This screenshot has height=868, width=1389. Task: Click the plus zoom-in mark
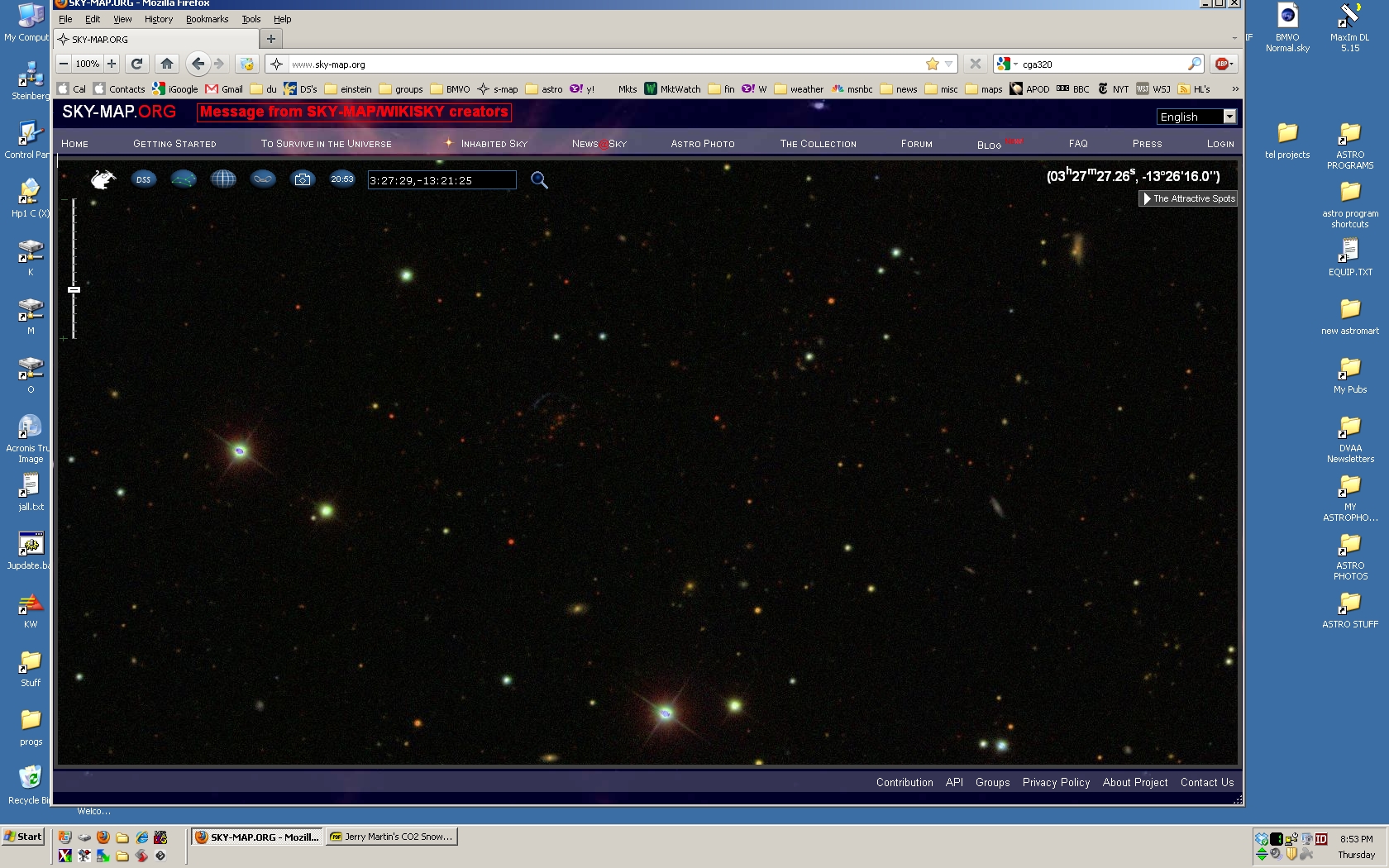click(64, 338)
